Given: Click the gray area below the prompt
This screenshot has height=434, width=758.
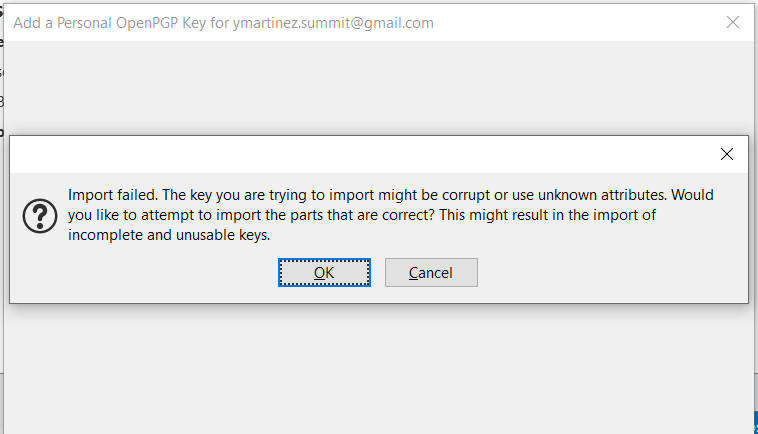Looking at the screenshot, I should tap(380, 350).
